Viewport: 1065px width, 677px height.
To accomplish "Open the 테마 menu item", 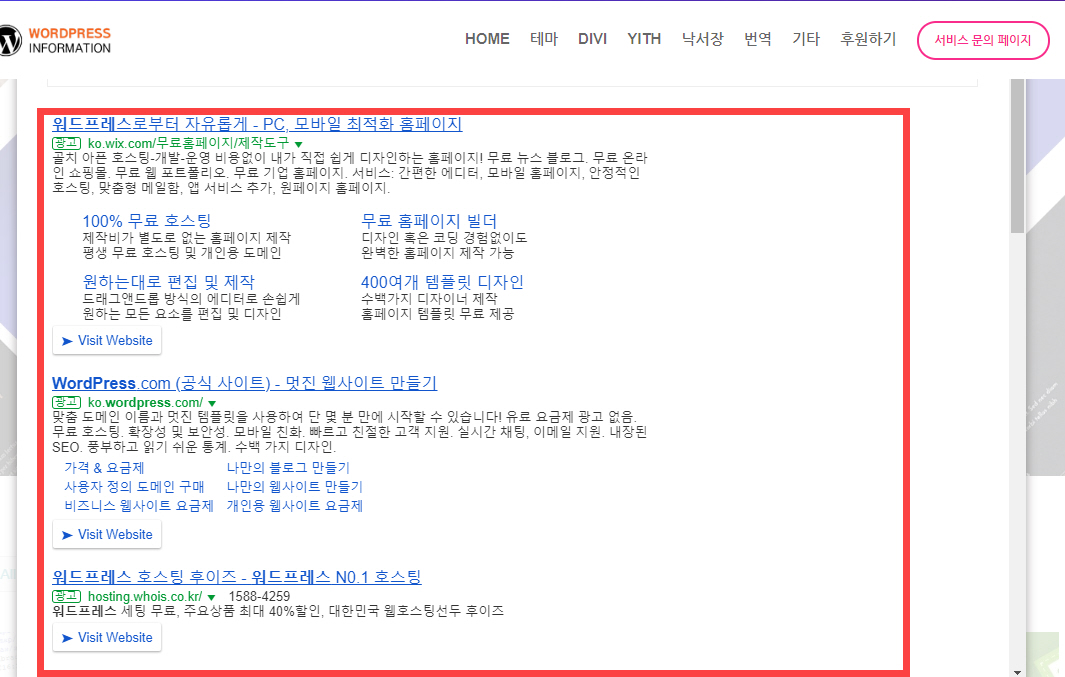I will pyautogui.click(x=544, y=39).
